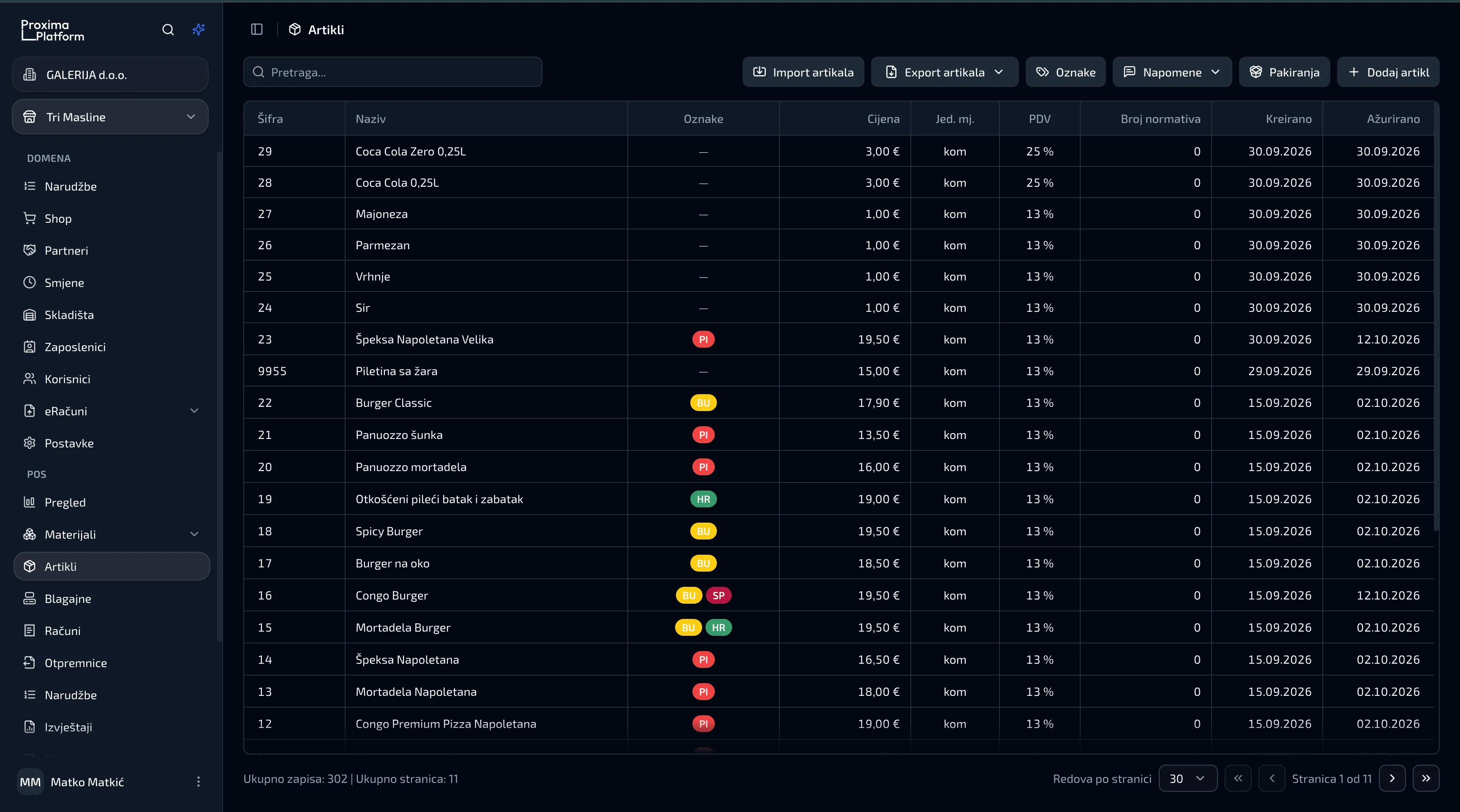Click the Import artikala button
1460x812 pixels.
click(x=803, y=72)
